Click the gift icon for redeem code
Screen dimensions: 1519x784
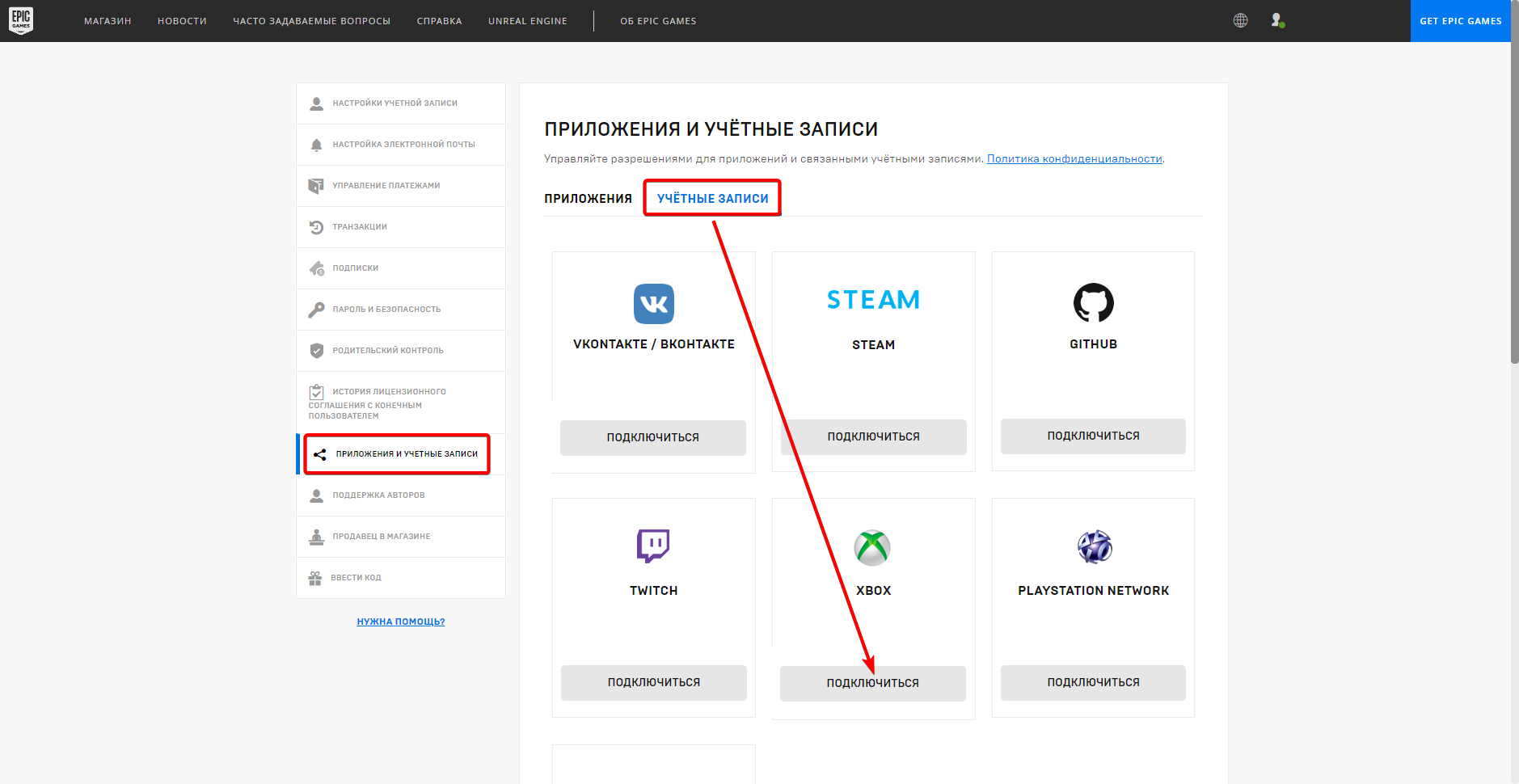(x=315, y=578)
